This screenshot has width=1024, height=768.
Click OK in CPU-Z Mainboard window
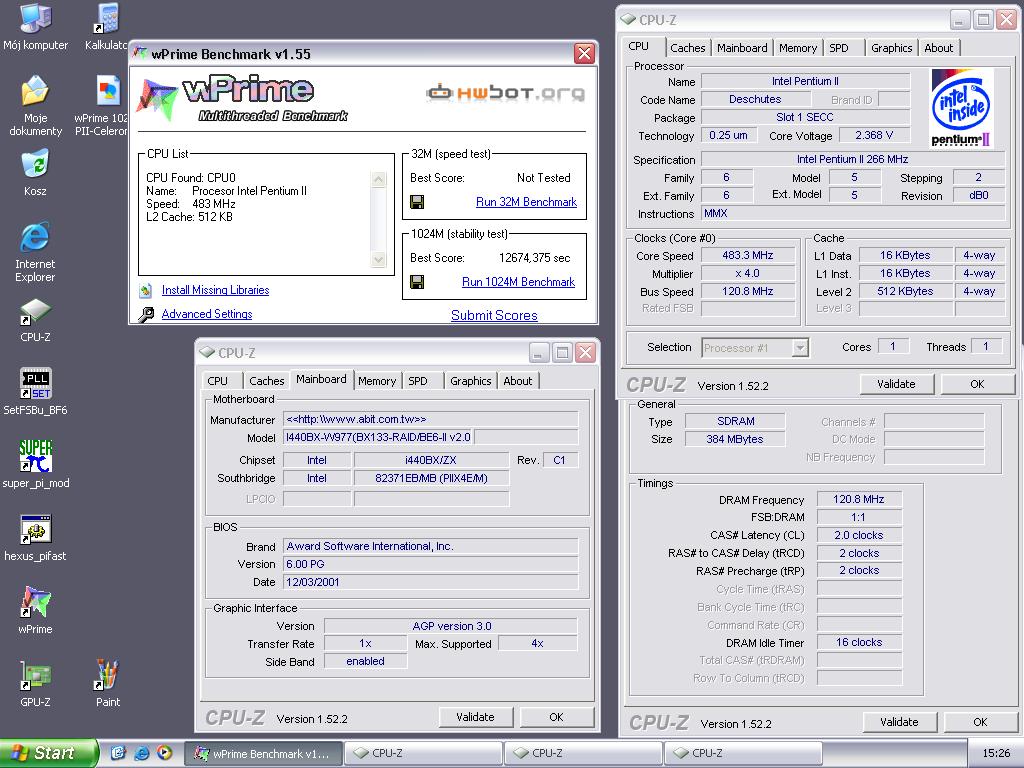[556, 717]
